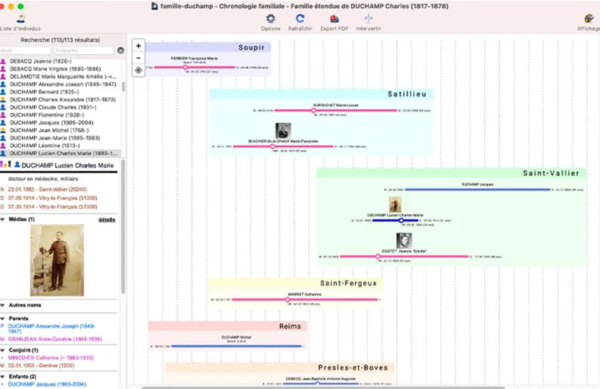Click the Nom search field
This screenshot has width=600, height=389.
tap(25, 50)
